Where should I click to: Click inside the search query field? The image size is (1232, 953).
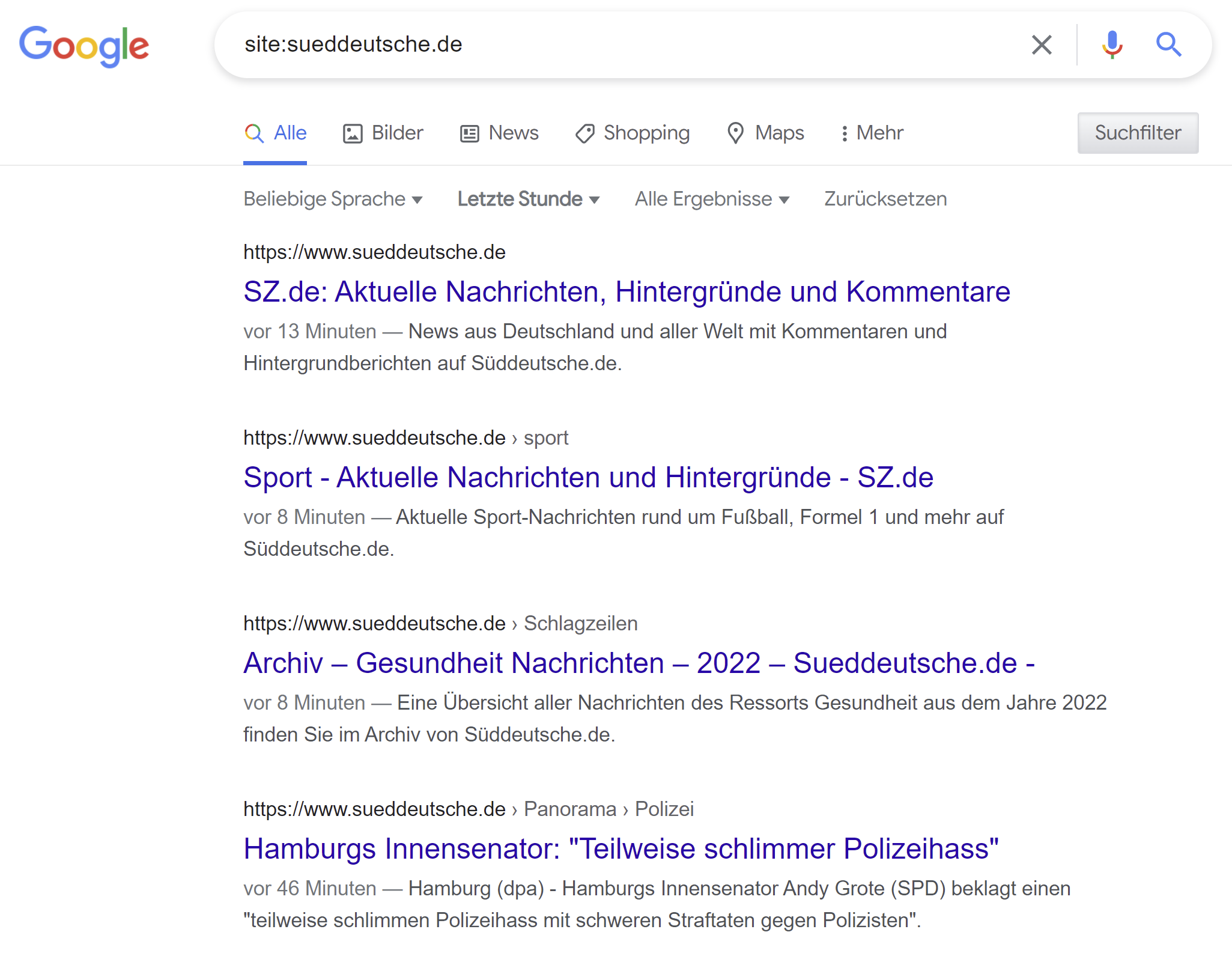601,44
